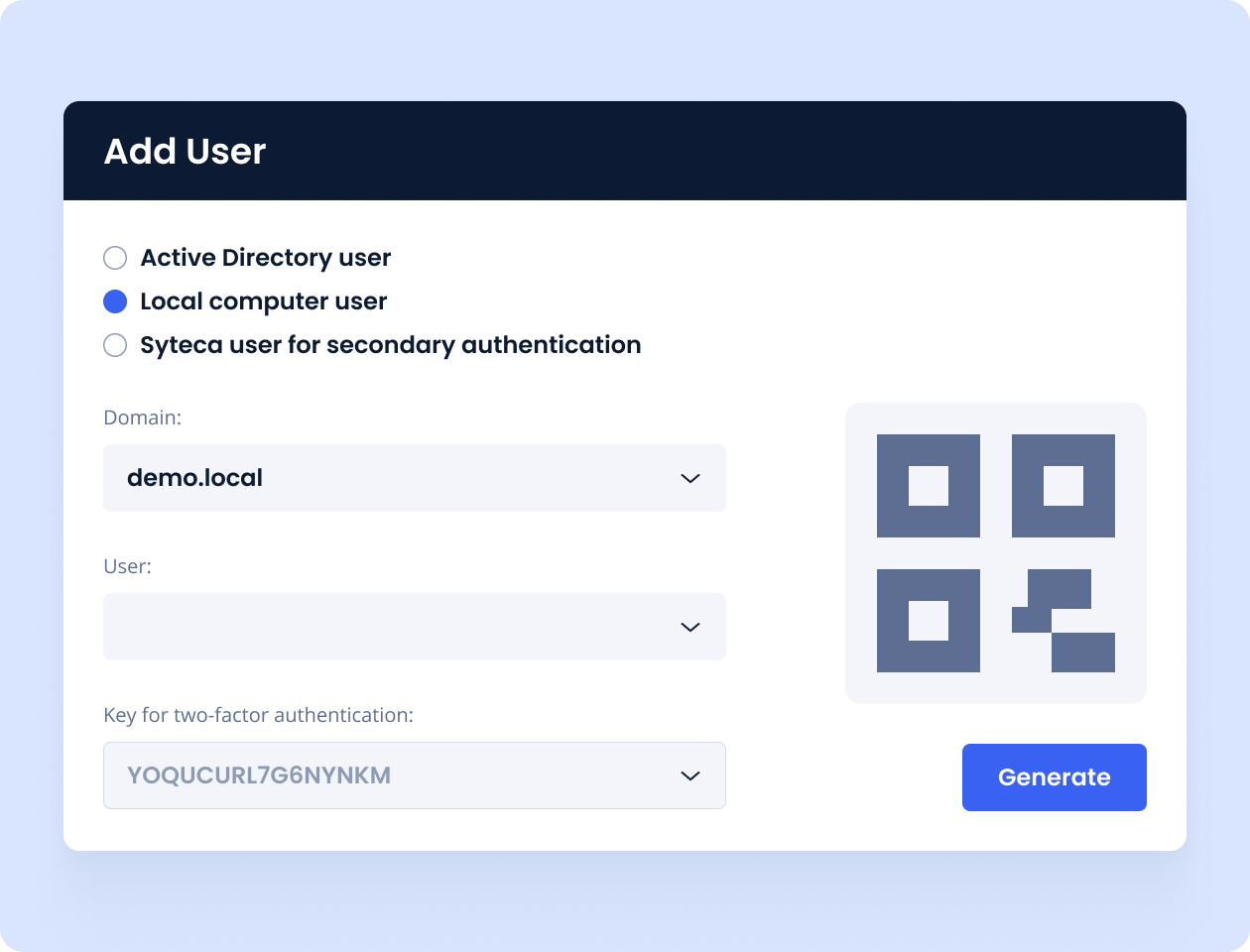Click the top-right QR code square
This screenshot has width=1250, height=952.
(x=1062, y=486)
